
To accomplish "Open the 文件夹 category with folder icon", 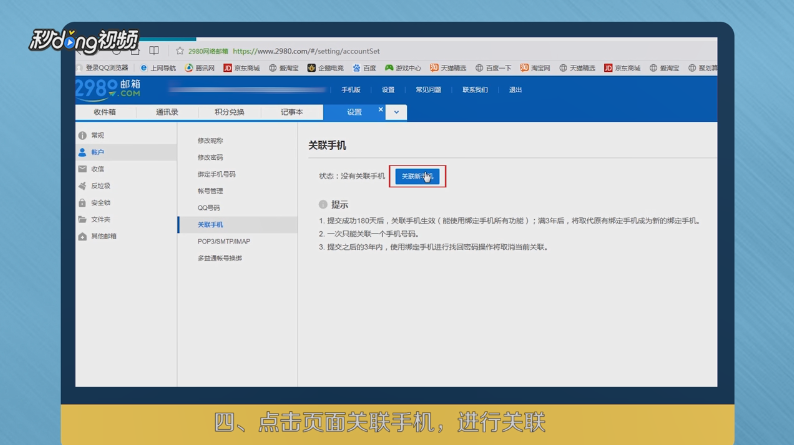I will click(95, 219).
